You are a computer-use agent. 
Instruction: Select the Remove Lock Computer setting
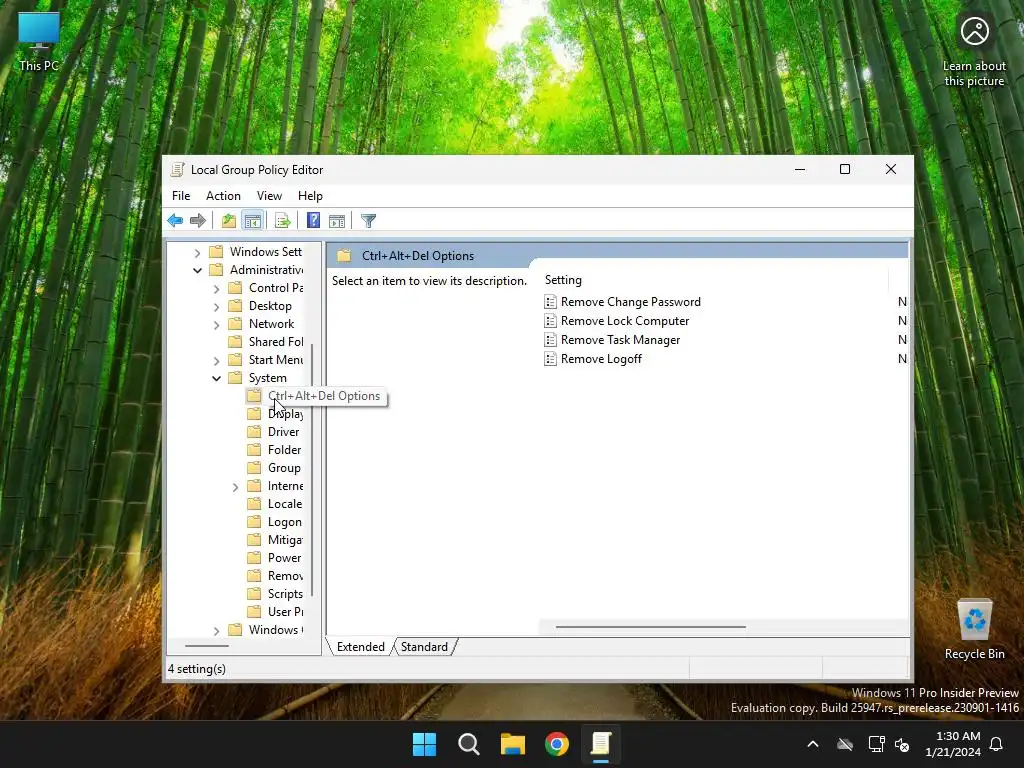tap(625, 321)
